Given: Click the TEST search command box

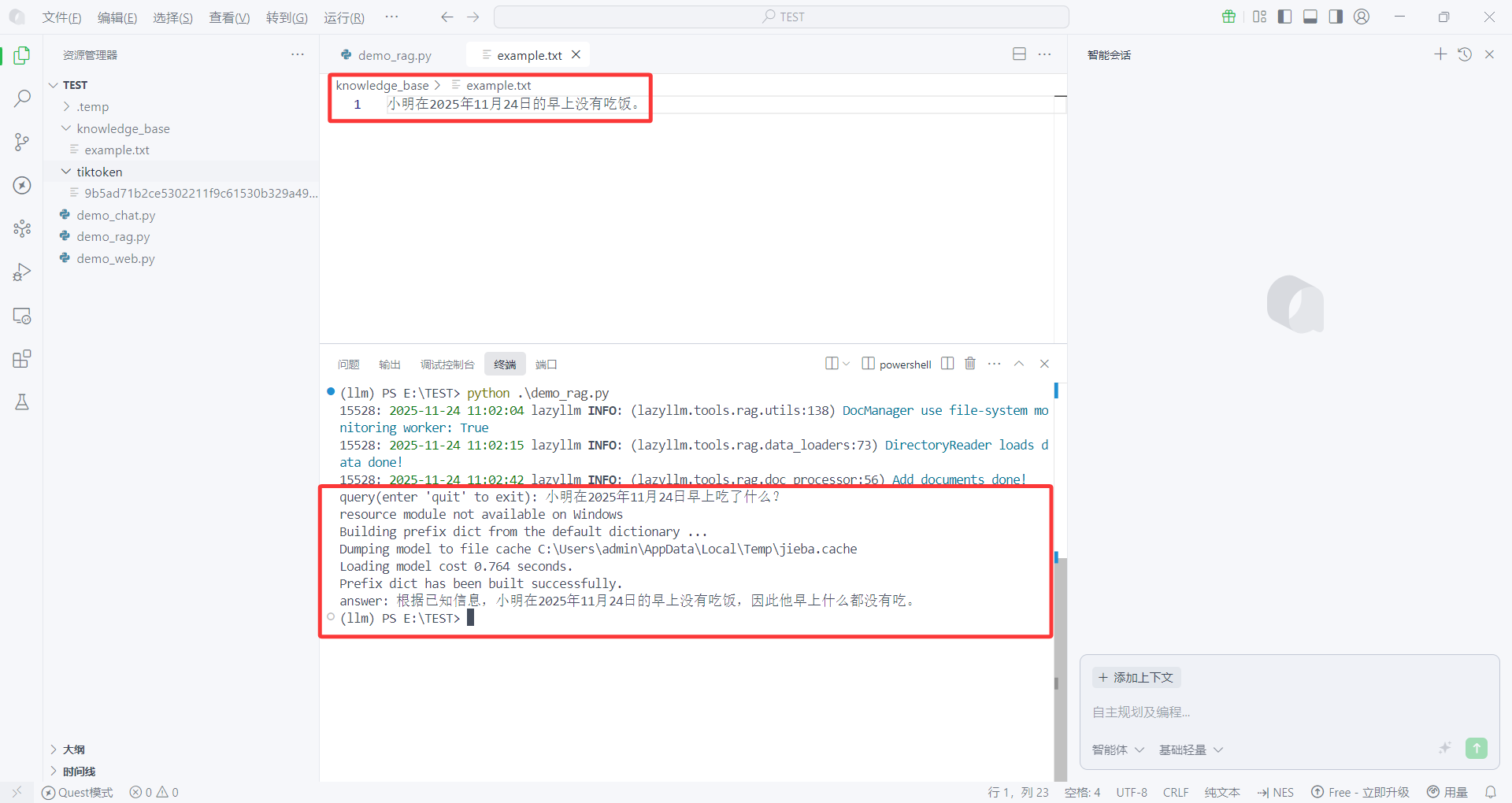Looking at the screenshot, I should [x=781, y=17].
